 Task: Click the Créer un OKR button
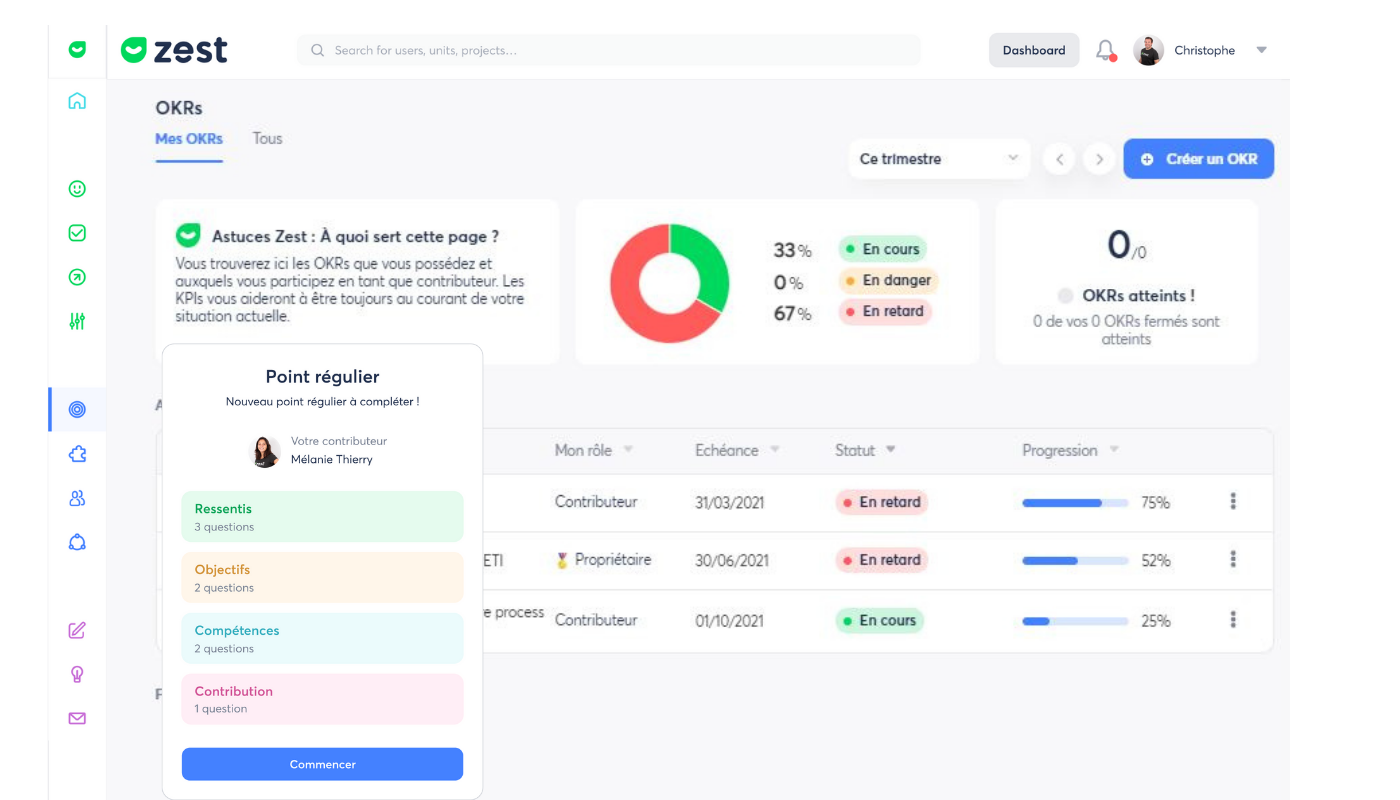click(x=1198, y=159)
